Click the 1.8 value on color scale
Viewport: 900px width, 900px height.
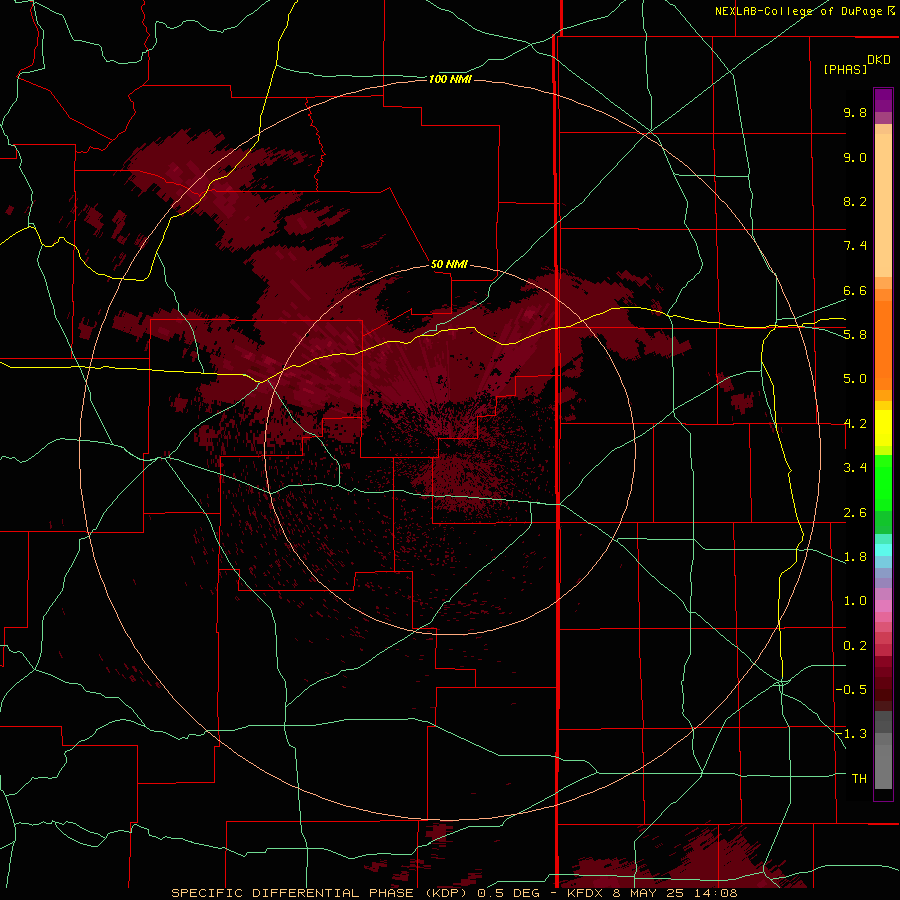855,557
